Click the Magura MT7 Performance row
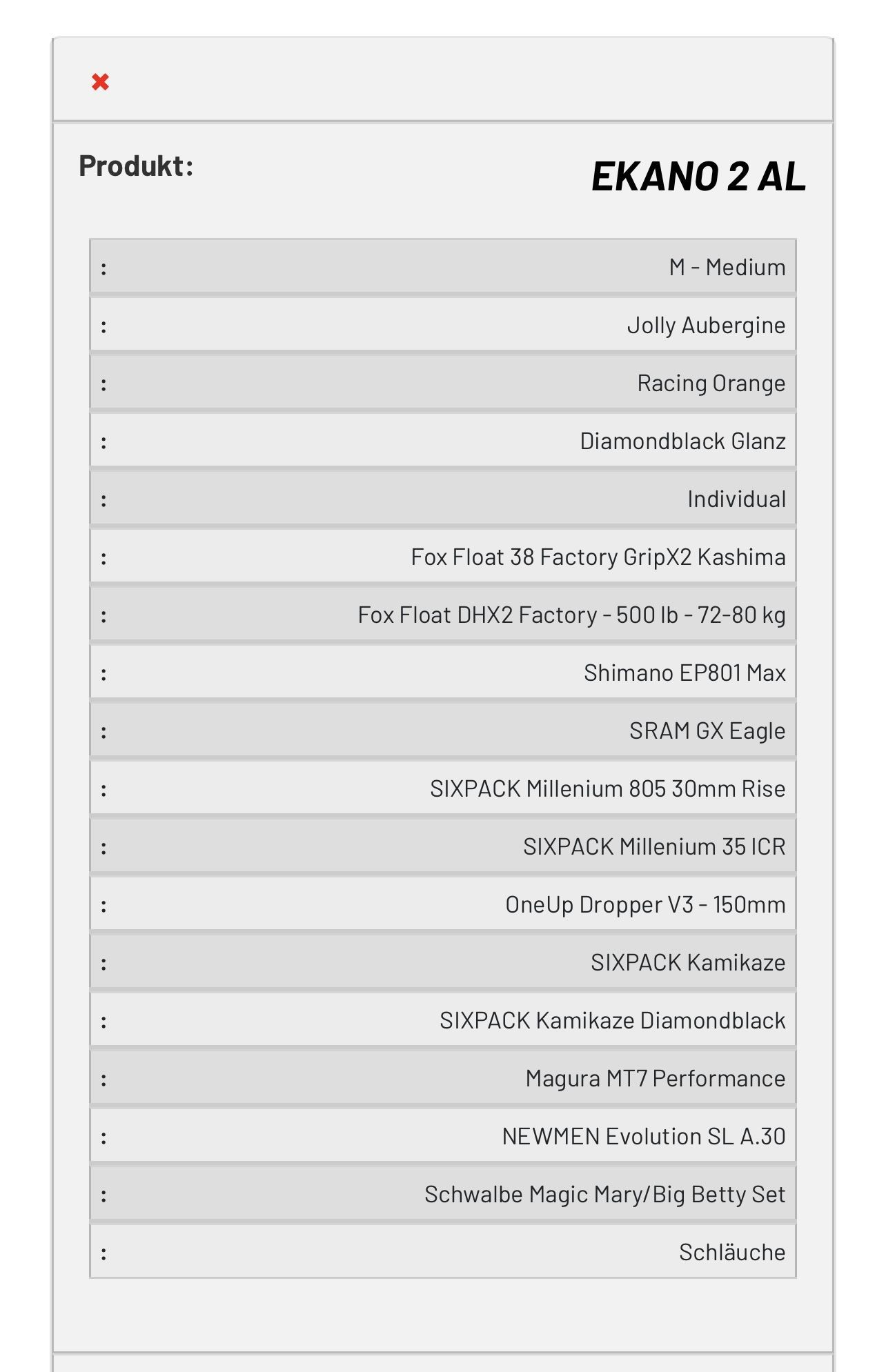This screenshot has height=1372, width=886. (443, 1078)
